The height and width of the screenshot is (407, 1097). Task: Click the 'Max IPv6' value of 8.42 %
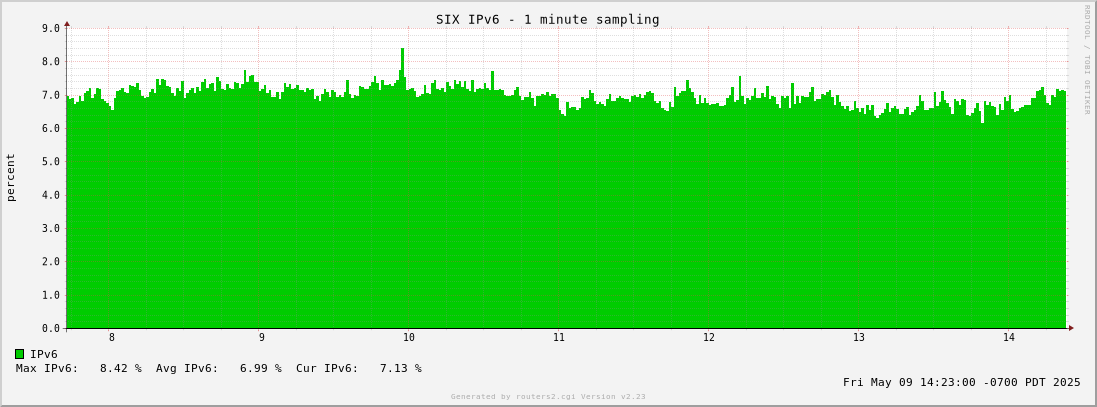tap(120, 368)
